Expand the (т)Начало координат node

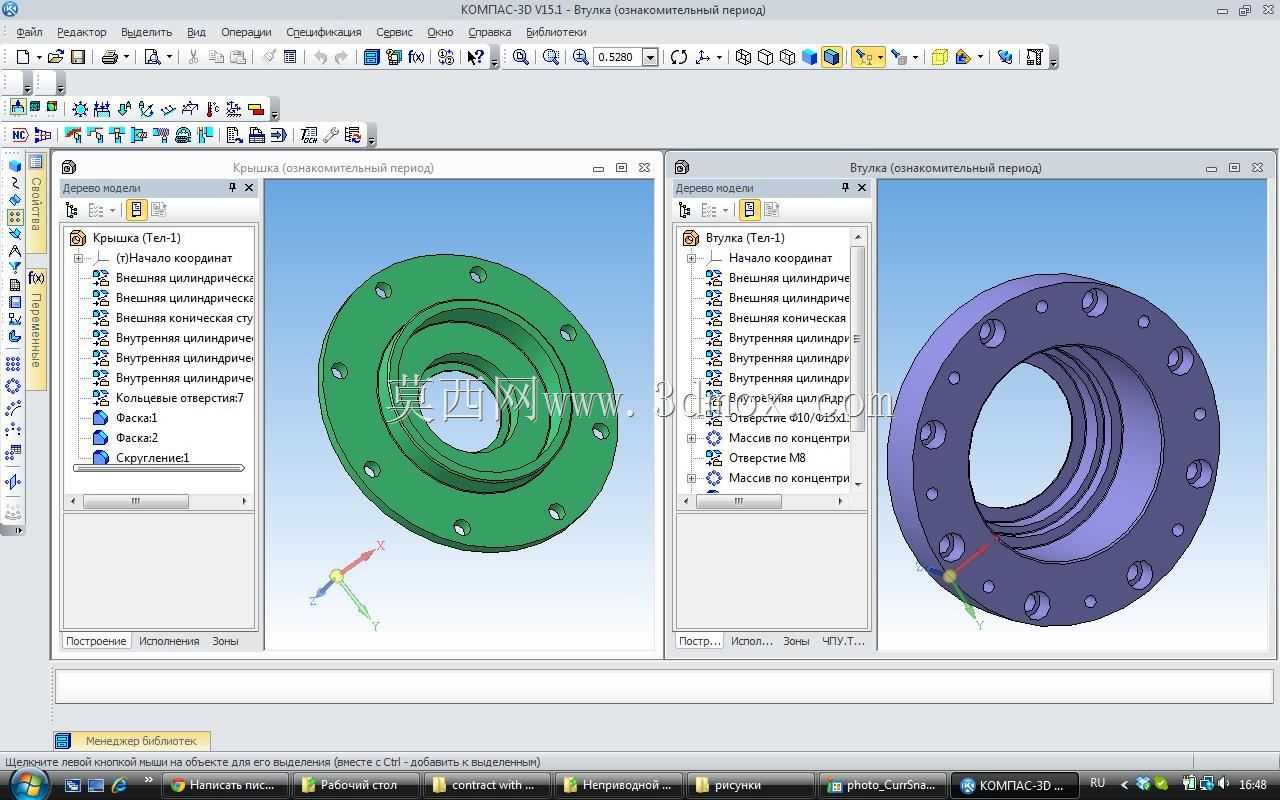coord(78,258)
